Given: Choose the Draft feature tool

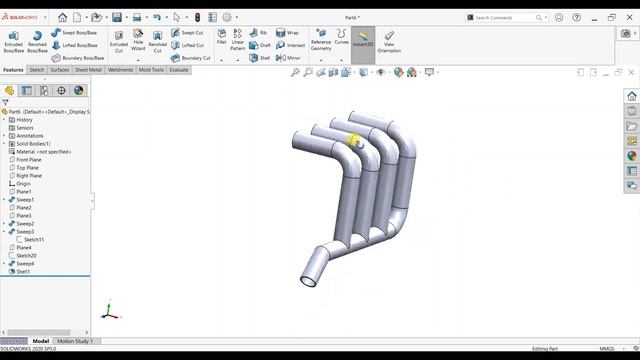Looking at the screenshot, I should (x=260, y=45).
